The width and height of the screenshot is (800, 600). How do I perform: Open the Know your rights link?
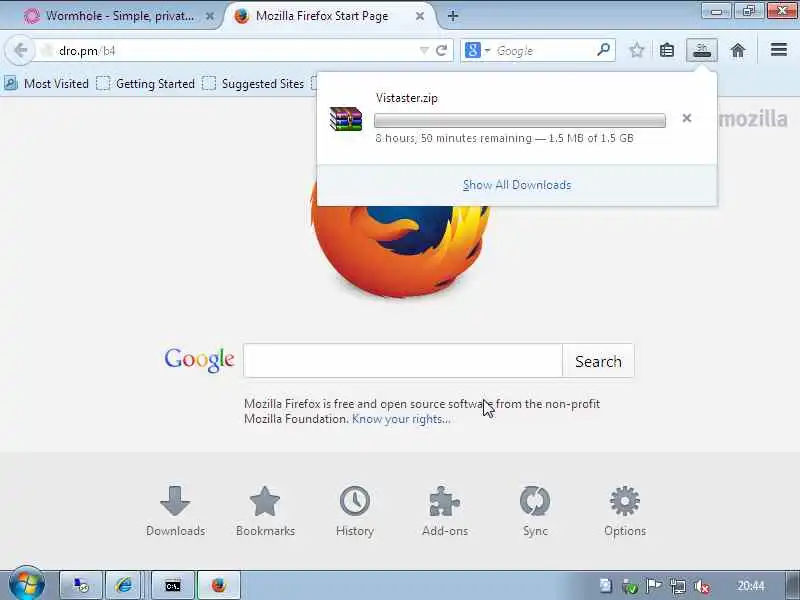pyautogui.click(x=401, y=419)
